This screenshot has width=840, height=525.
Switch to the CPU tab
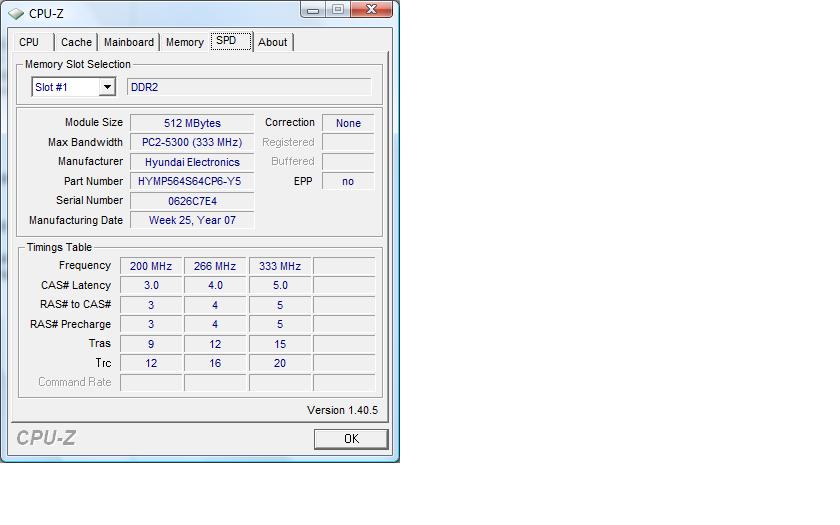[x=29, y=42]
